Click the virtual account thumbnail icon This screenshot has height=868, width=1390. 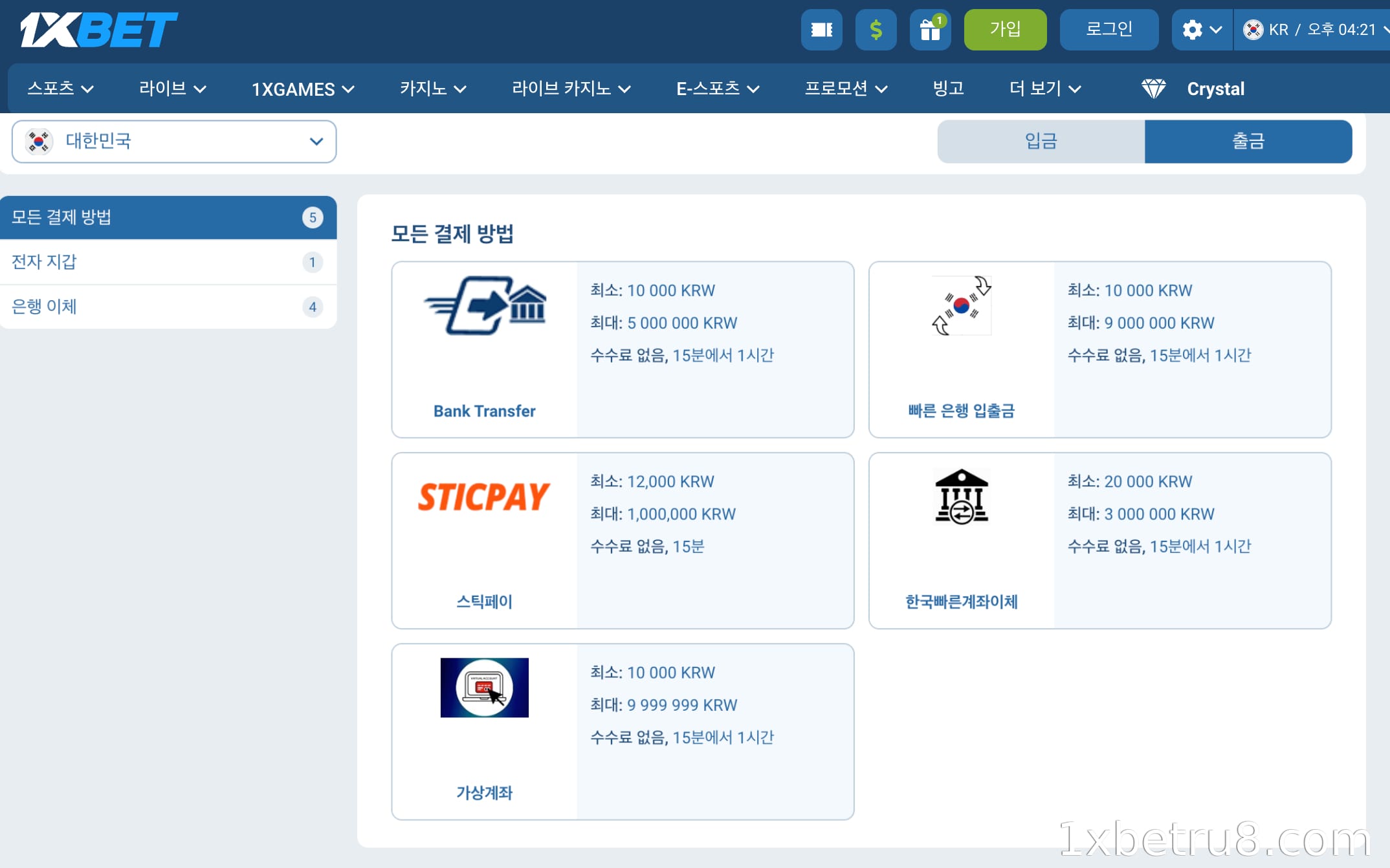point(485,688)
